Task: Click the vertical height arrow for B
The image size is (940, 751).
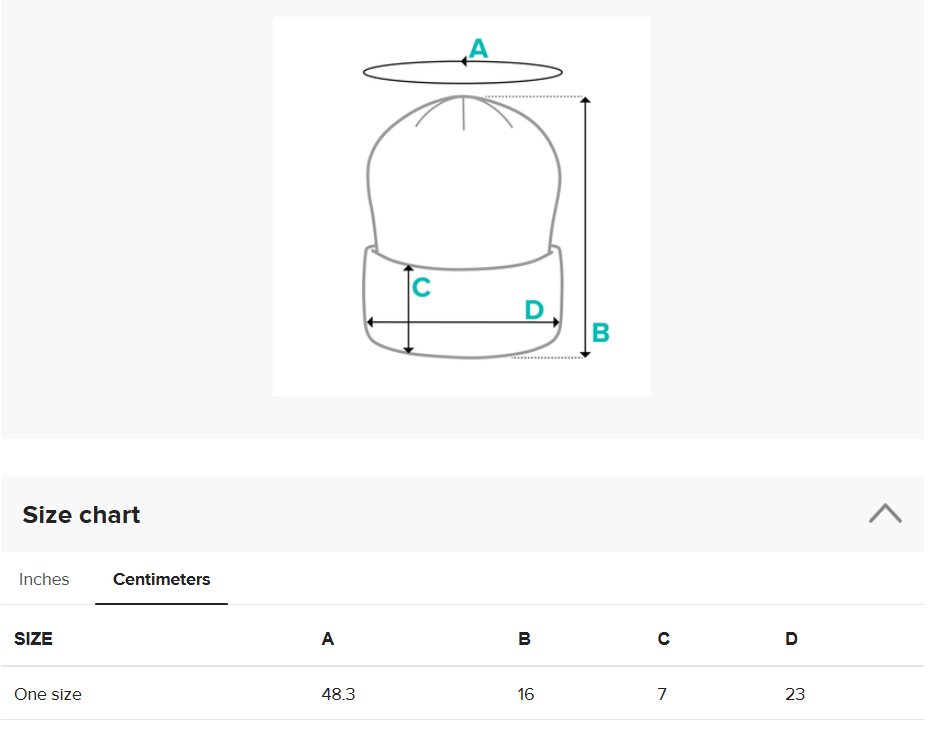Action: [x=586, y=227]
